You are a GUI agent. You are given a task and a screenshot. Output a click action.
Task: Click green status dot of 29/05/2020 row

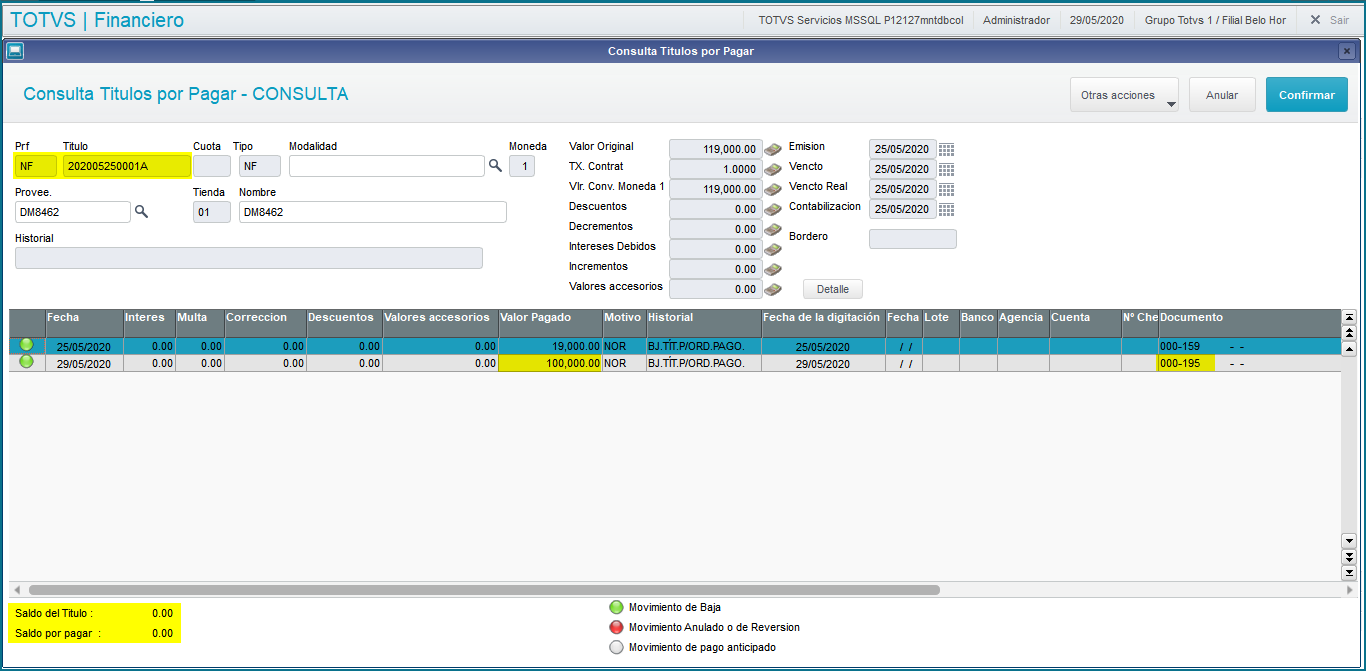[26, 362]
